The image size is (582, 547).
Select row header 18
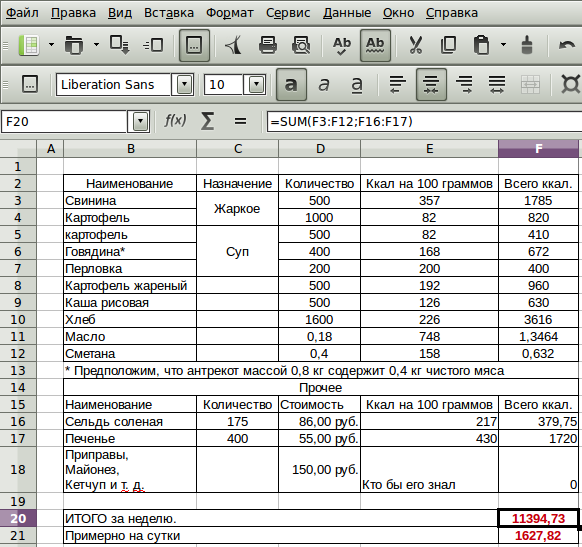[x=18, y=470]
